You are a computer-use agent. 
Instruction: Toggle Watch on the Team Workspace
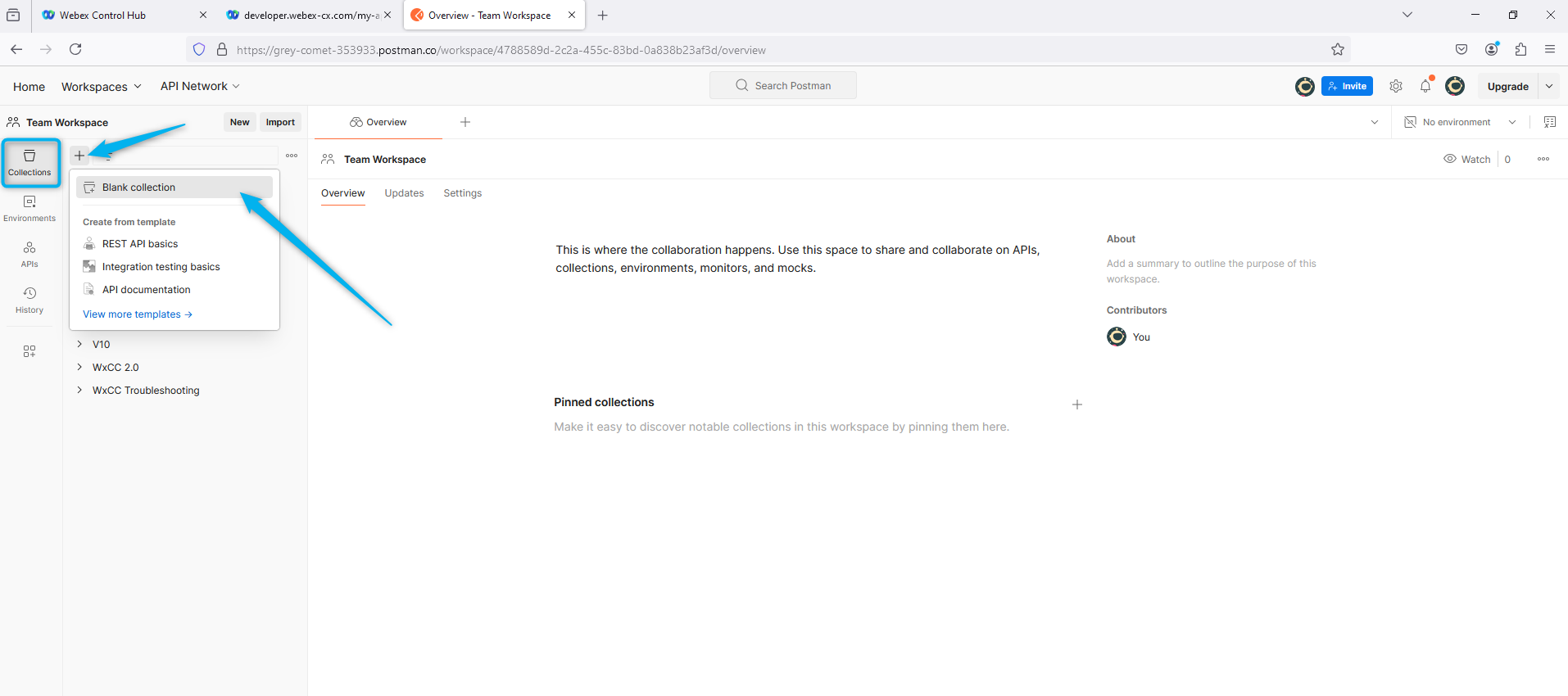[1467, 159]
